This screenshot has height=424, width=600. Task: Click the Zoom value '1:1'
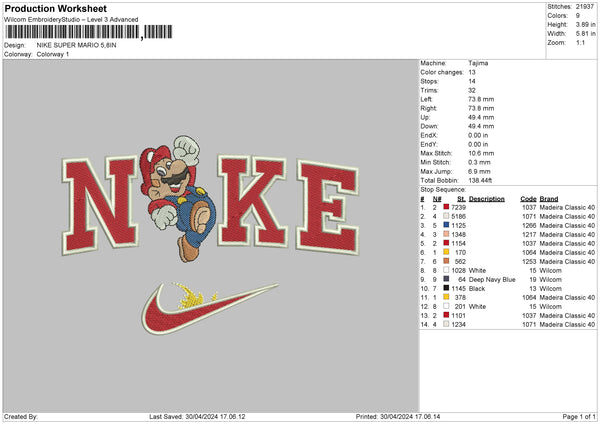pos(580,42)
